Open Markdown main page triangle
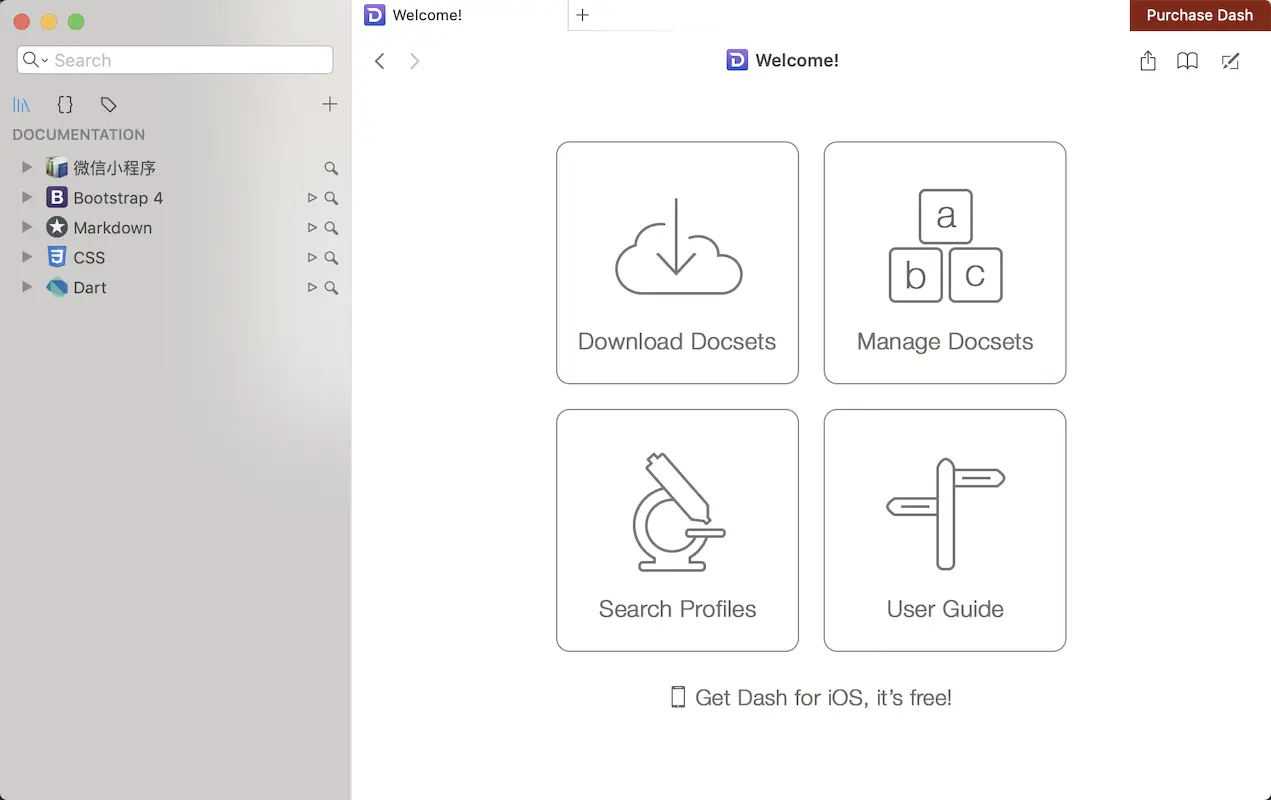The width and height of the screenshot is (1271, 800). 312,228
